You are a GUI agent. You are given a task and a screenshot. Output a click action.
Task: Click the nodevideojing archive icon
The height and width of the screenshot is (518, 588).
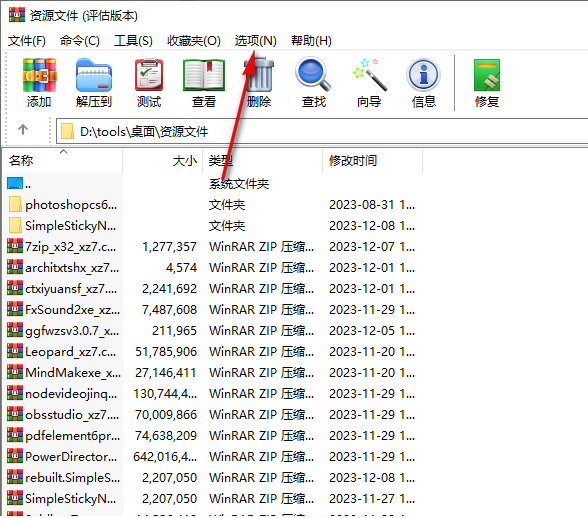tap(15, 393)
